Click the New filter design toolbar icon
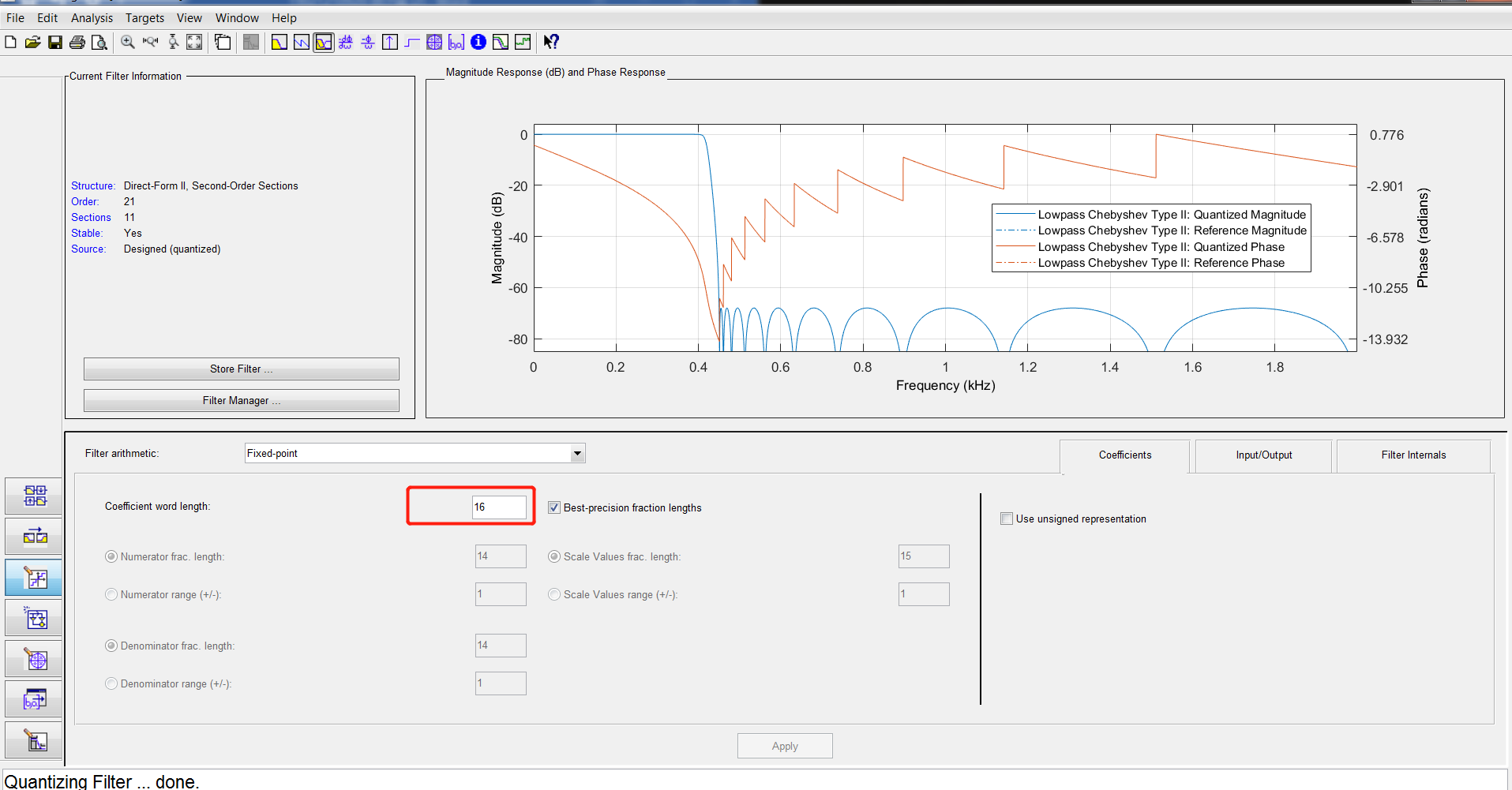This screenshot has height=790, width=1512. point(10,42)
